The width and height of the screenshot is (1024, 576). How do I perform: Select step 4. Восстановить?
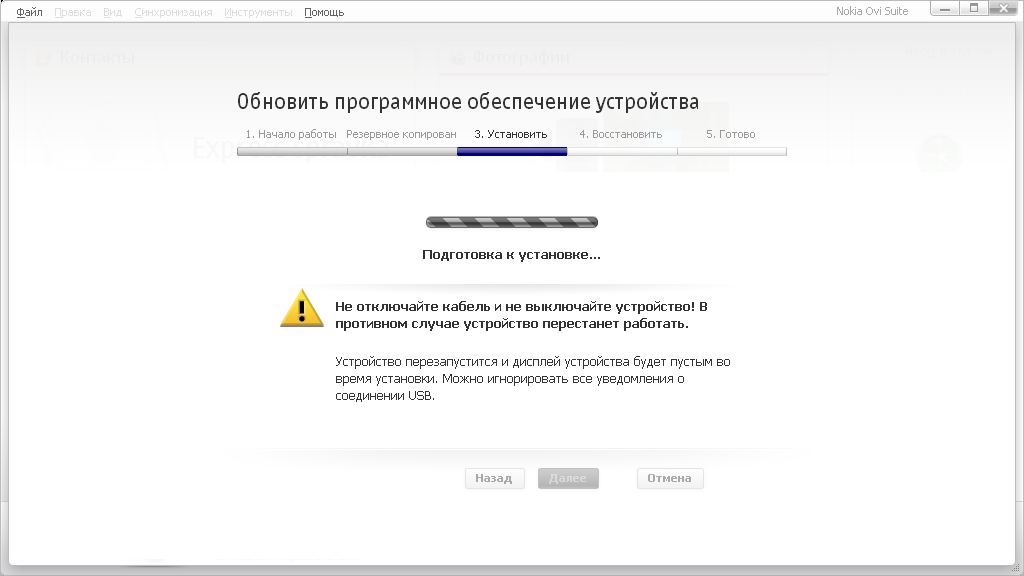coord(621,134)
